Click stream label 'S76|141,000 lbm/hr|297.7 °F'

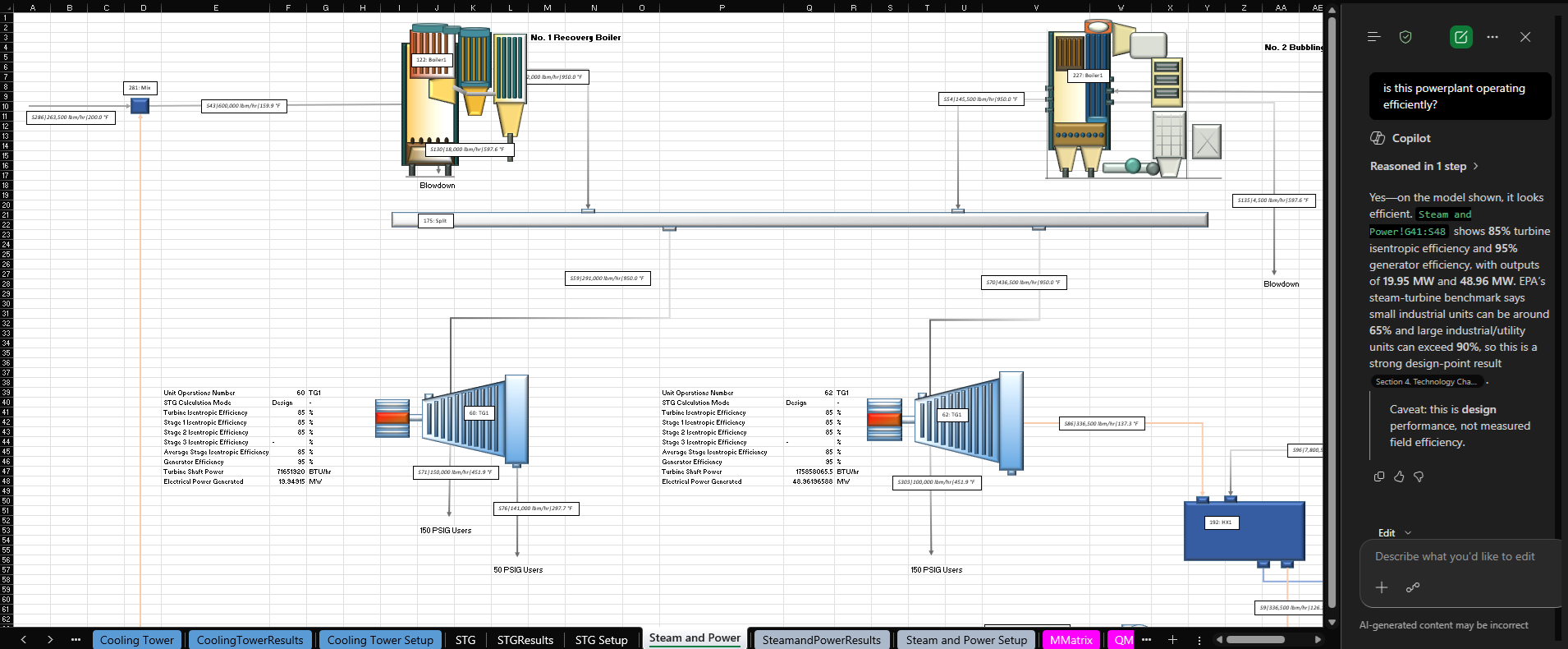[536, 509]
